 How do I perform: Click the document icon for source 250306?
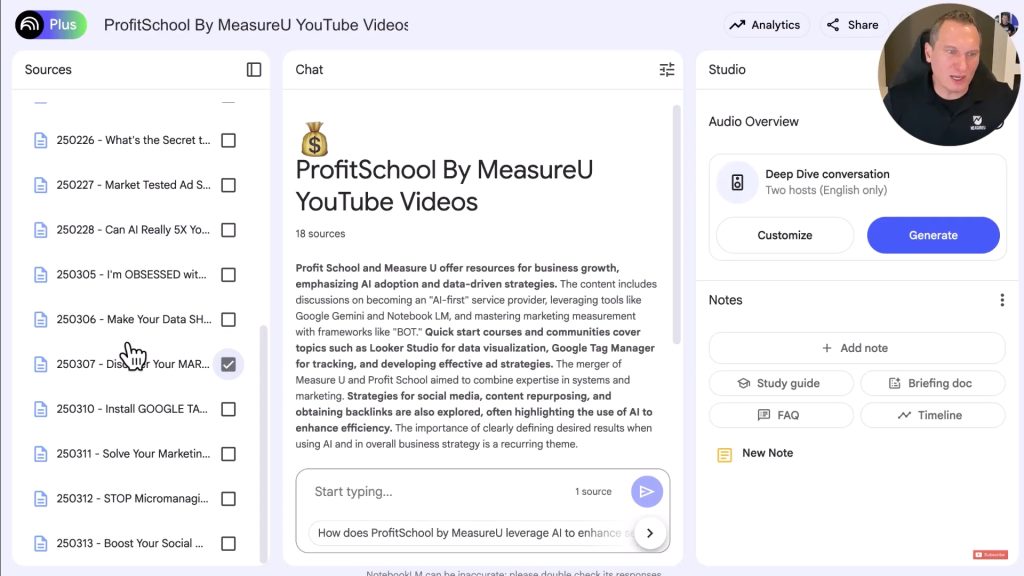coord(40,319)
